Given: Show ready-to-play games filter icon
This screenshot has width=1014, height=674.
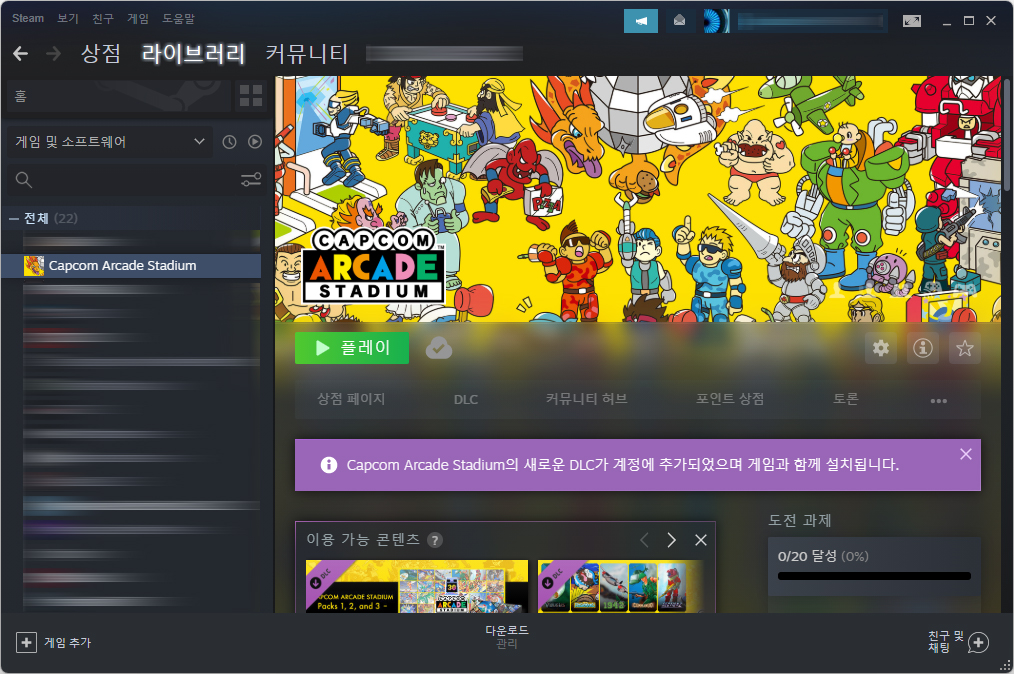Looking at the screenshot, I should [255, 142].
